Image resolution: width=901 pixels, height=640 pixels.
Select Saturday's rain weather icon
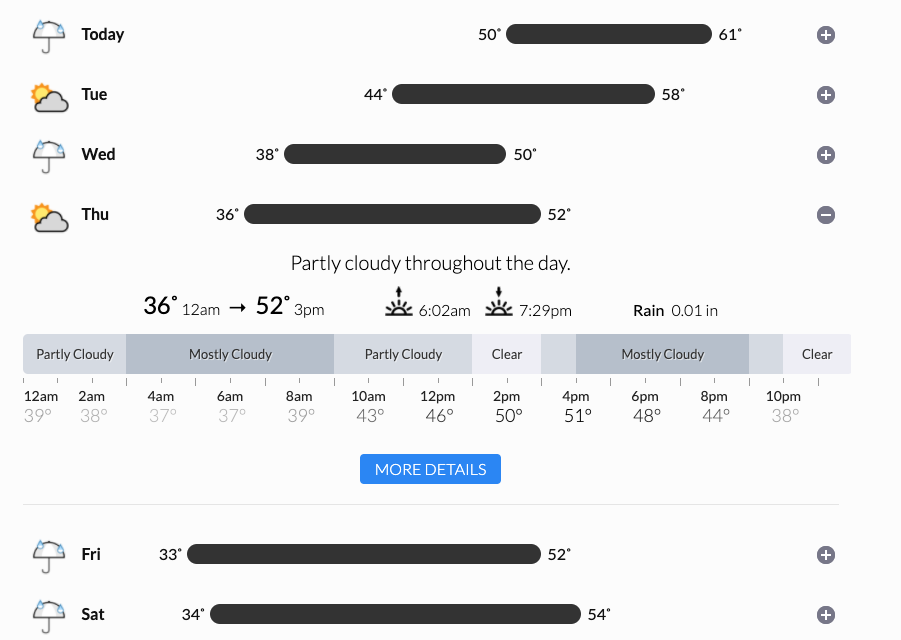click(48, 614)
